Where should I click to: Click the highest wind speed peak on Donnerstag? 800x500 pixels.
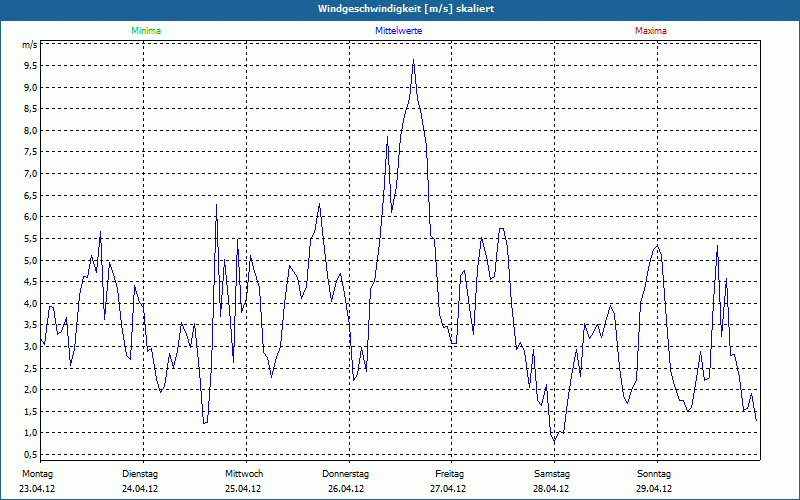[413, 60]
